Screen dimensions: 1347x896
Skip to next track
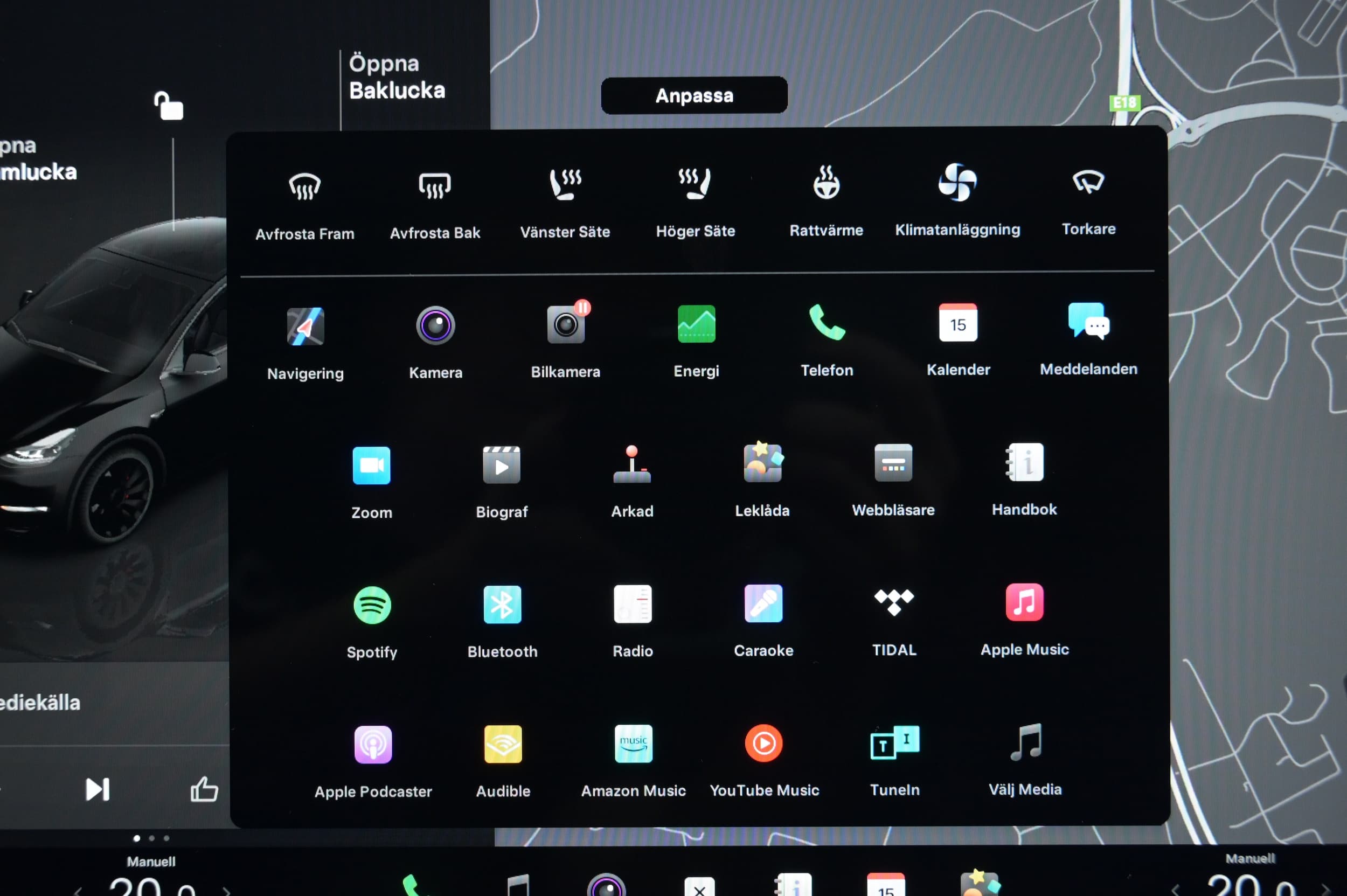97,790
